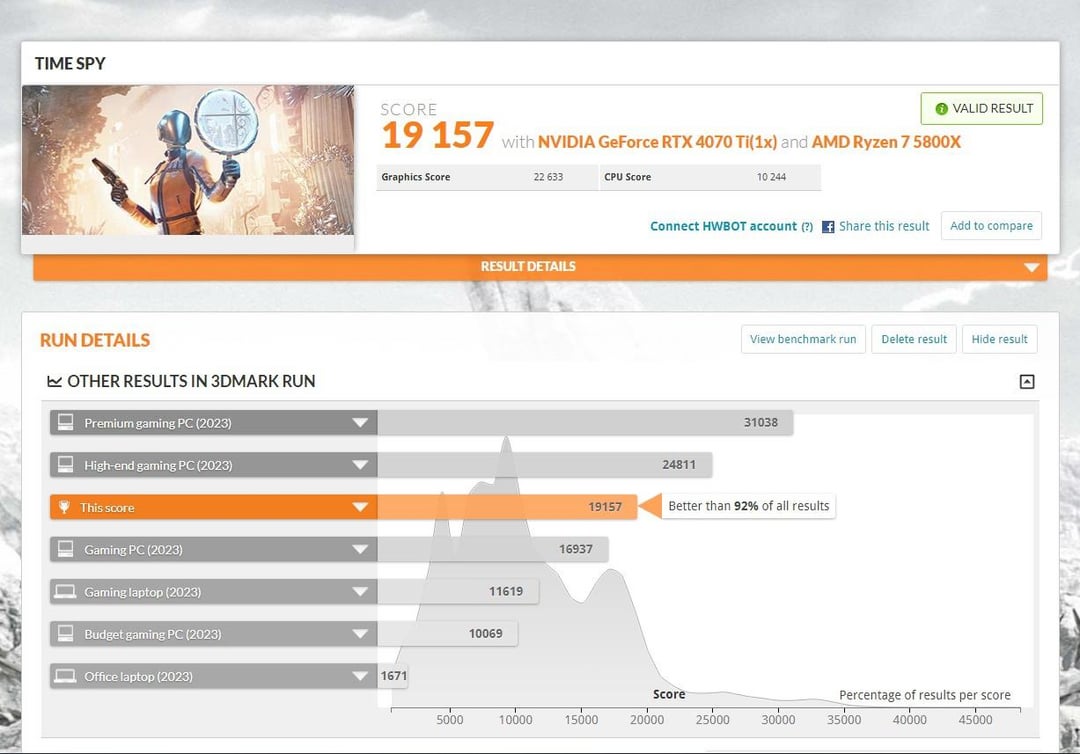
Task: Expand the Budget gaming PC (2023) dropdown arrow
Action: click(360, 633)
